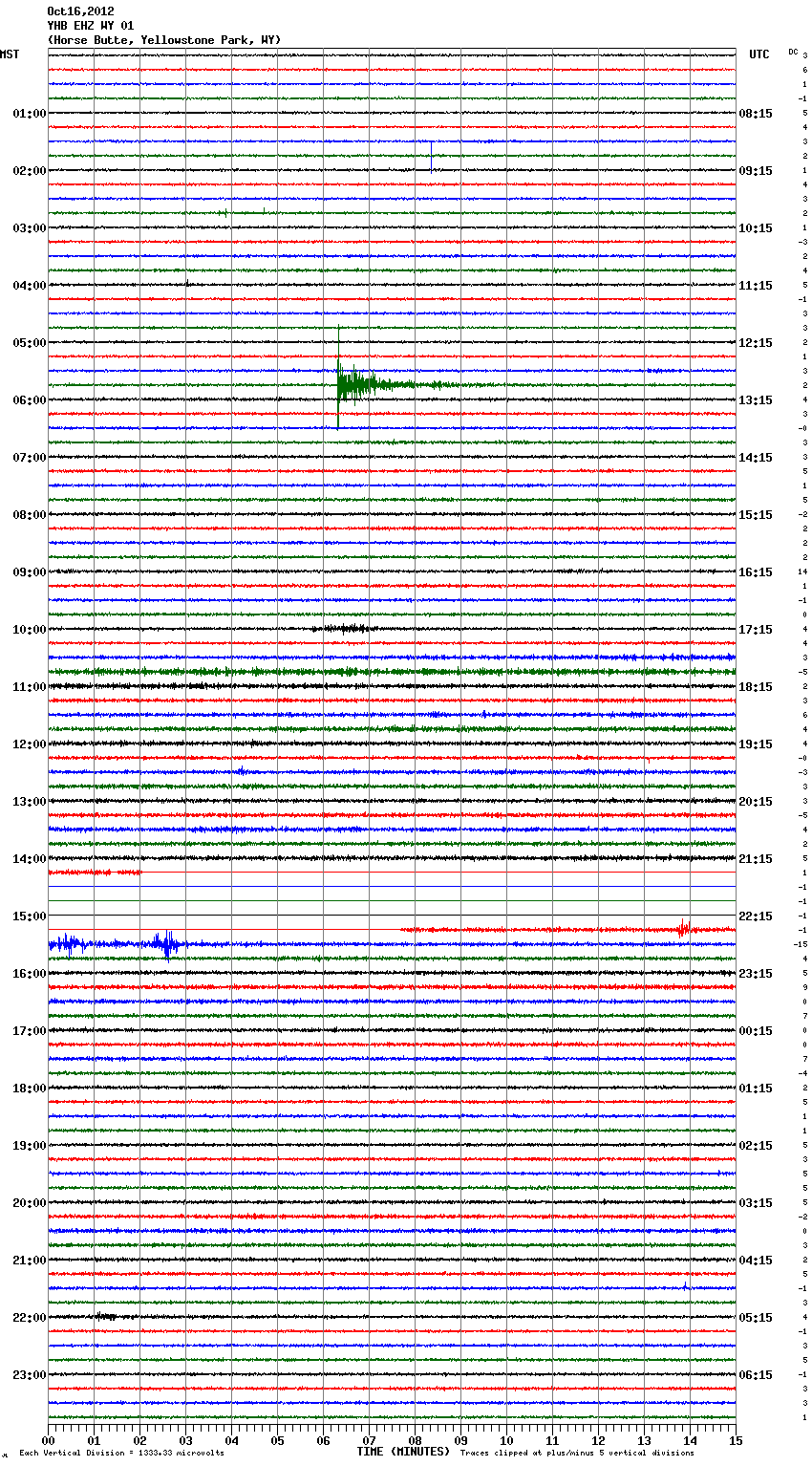Click the Horse Butte, Yellowstone Park location title
The width and height of the screenshot is (812, 1466).
pos(164,40)
